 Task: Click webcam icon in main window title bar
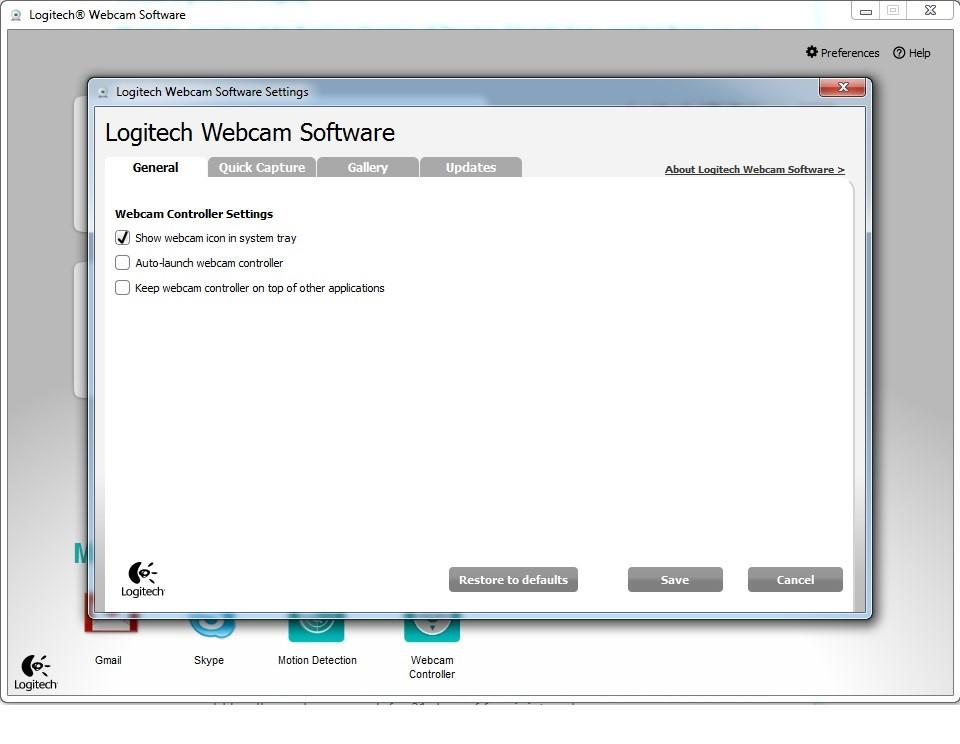pyautogui.click(x=17, y=15)
